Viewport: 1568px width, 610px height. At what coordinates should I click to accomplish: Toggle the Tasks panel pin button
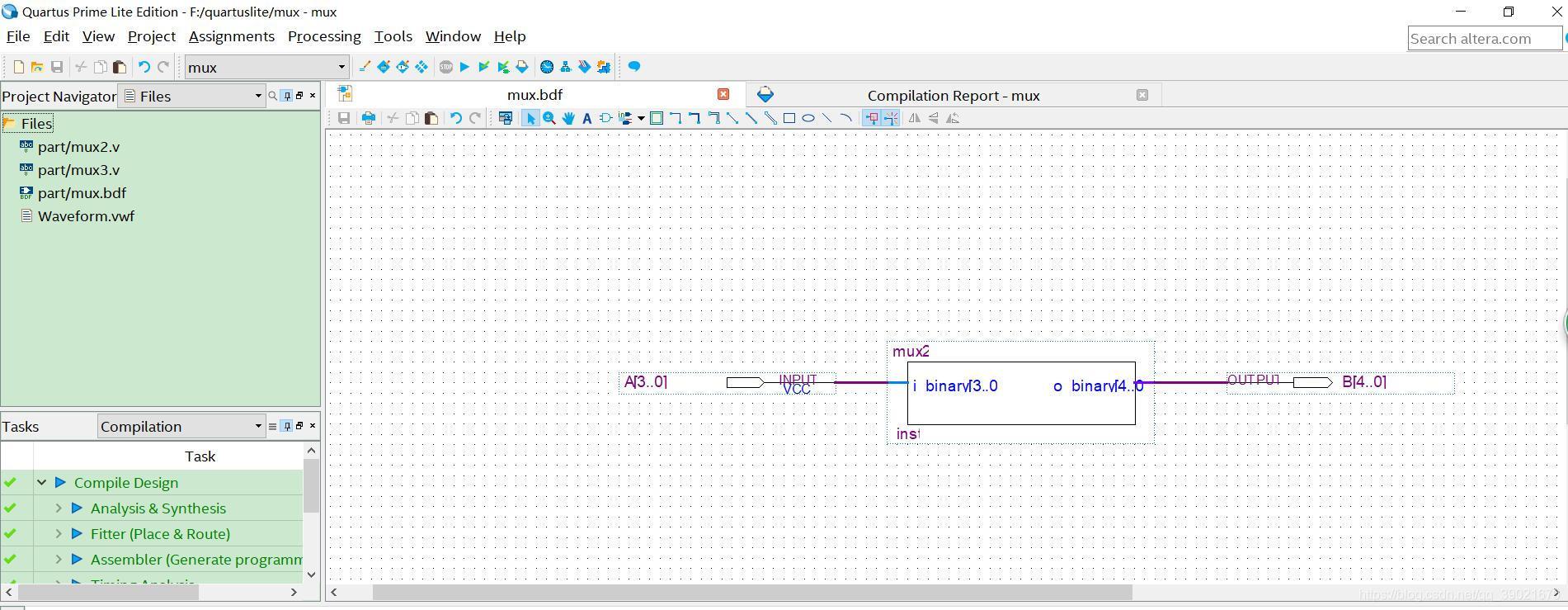[x=286, y=426]
